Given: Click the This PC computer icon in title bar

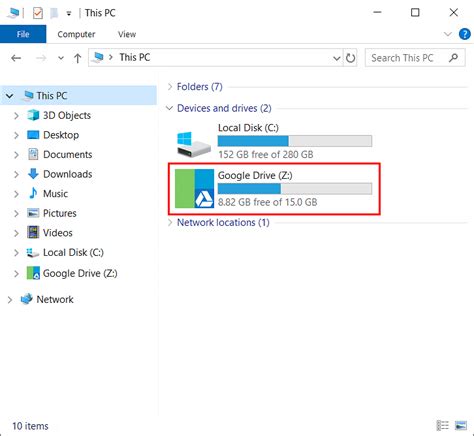Looking at the screenshot, I should tap(13, 13).
